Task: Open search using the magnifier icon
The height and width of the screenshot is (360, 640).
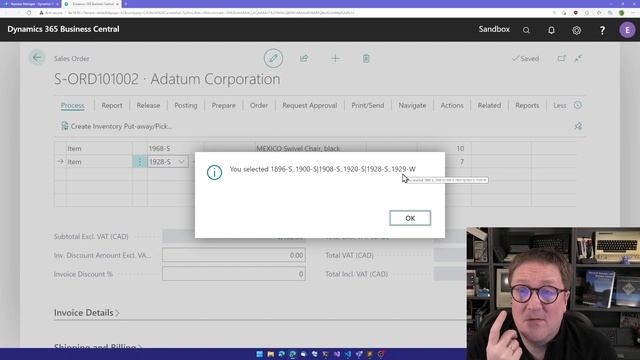Action: click(x=526, y=30)
